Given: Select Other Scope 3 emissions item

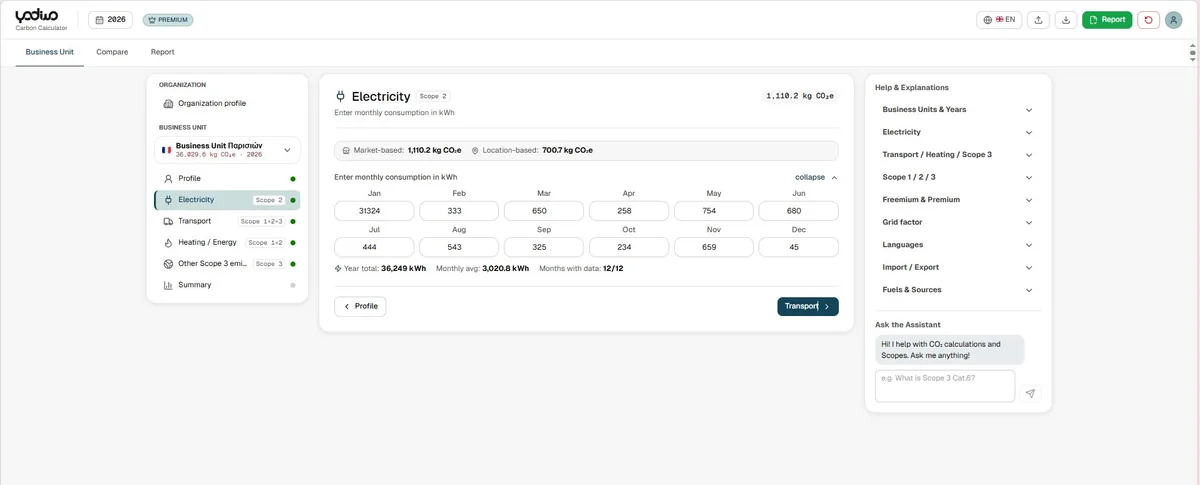Looking at the screenshot, I should (227, 264).
